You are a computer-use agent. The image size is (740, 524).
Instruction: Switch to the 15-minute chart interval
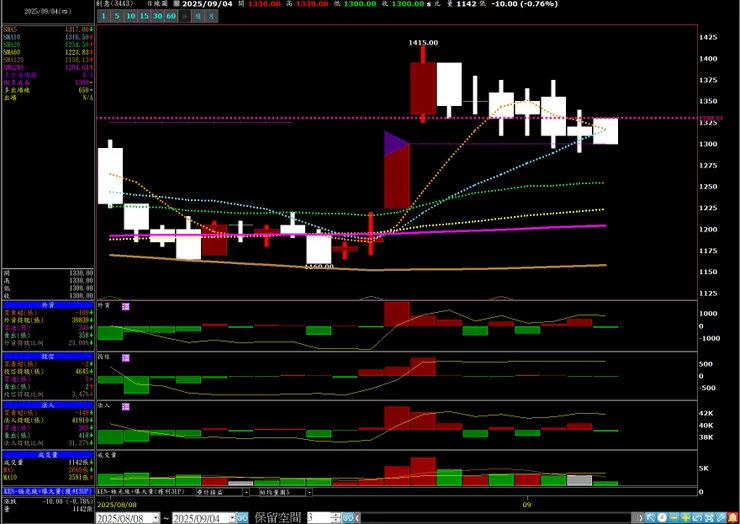click(144, 16)
